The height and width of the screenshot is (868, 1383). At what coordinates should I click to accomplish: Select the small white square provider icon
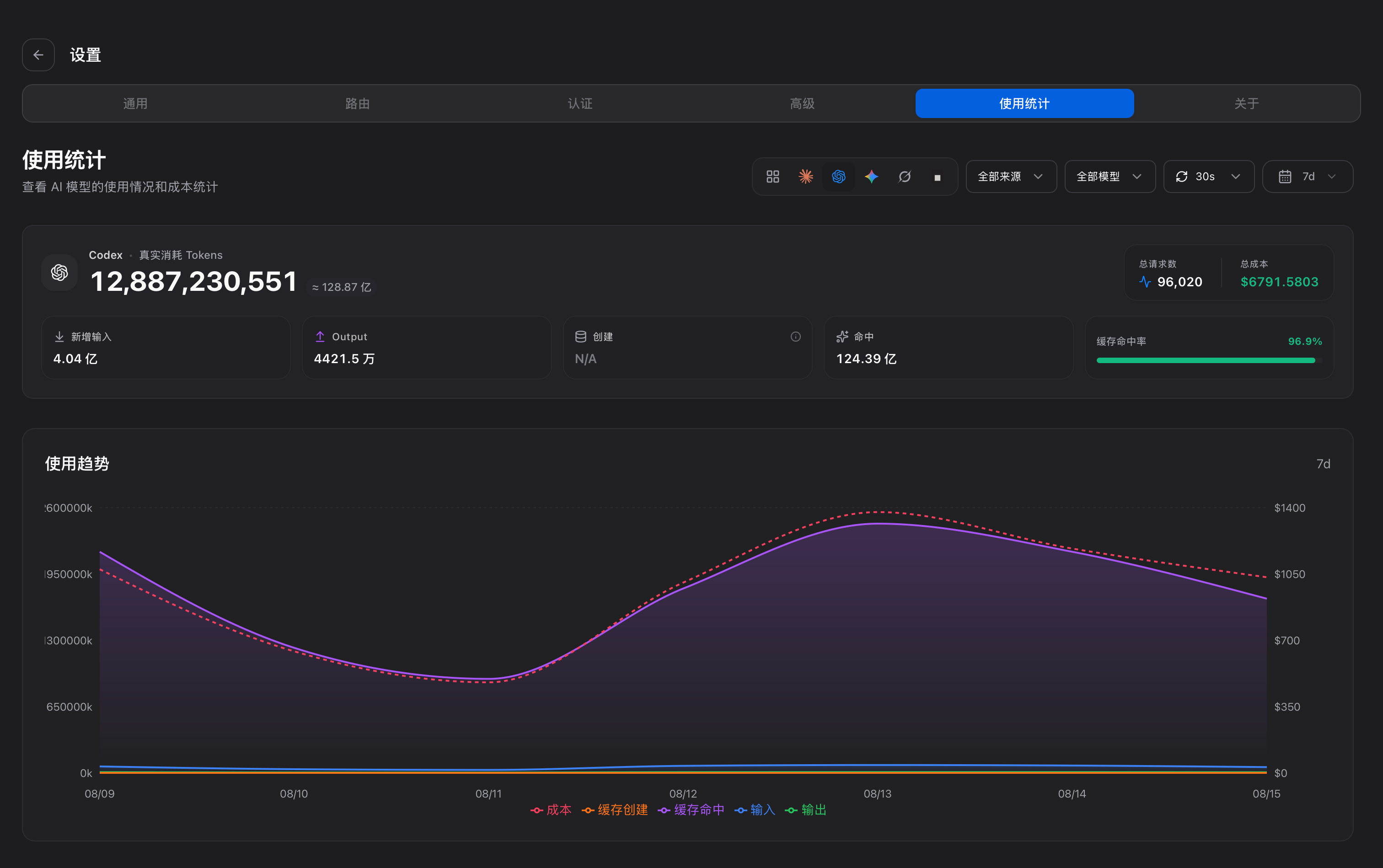(x=938, y=177)
